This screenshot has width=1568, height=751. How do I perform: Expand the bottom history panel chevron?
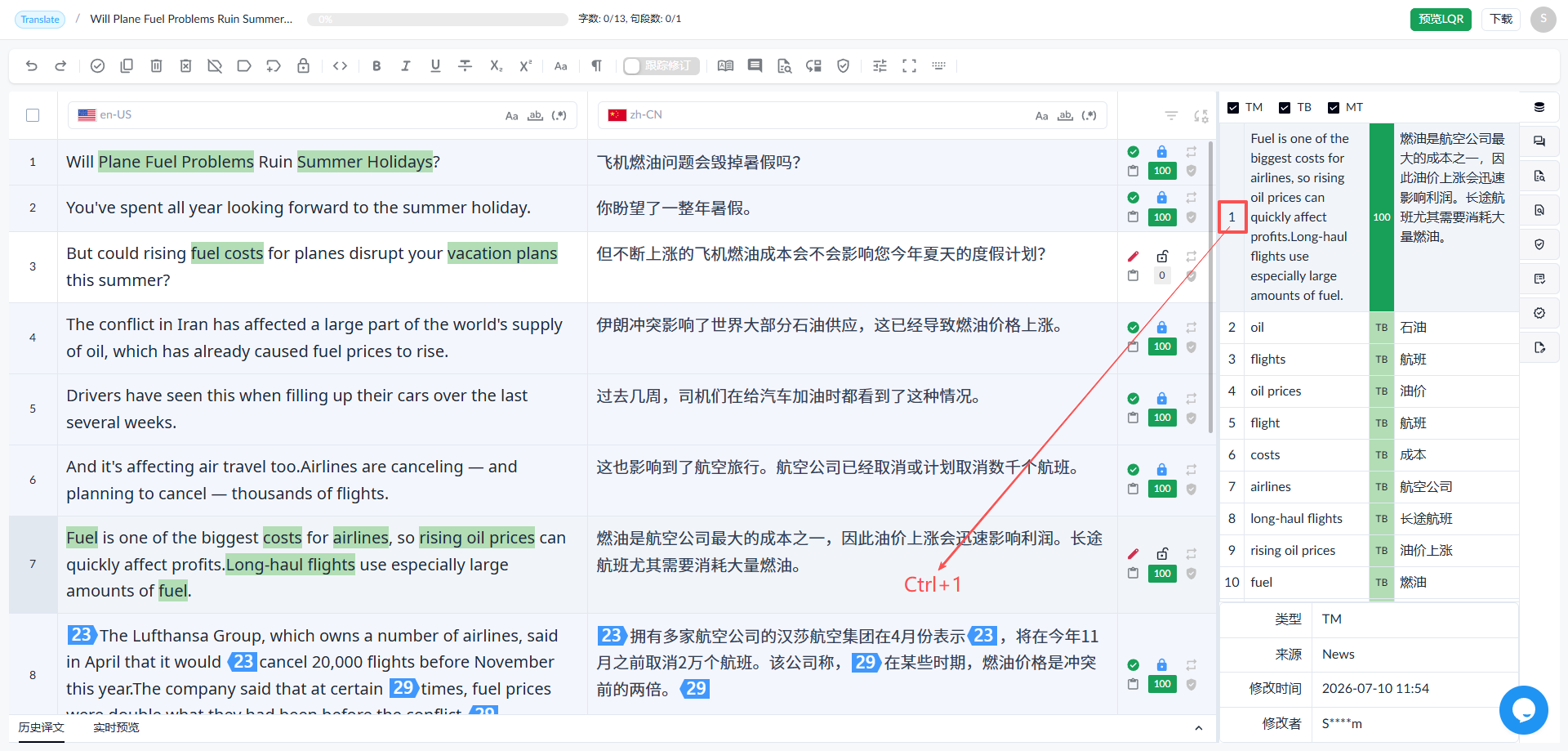coord(1198,728)
